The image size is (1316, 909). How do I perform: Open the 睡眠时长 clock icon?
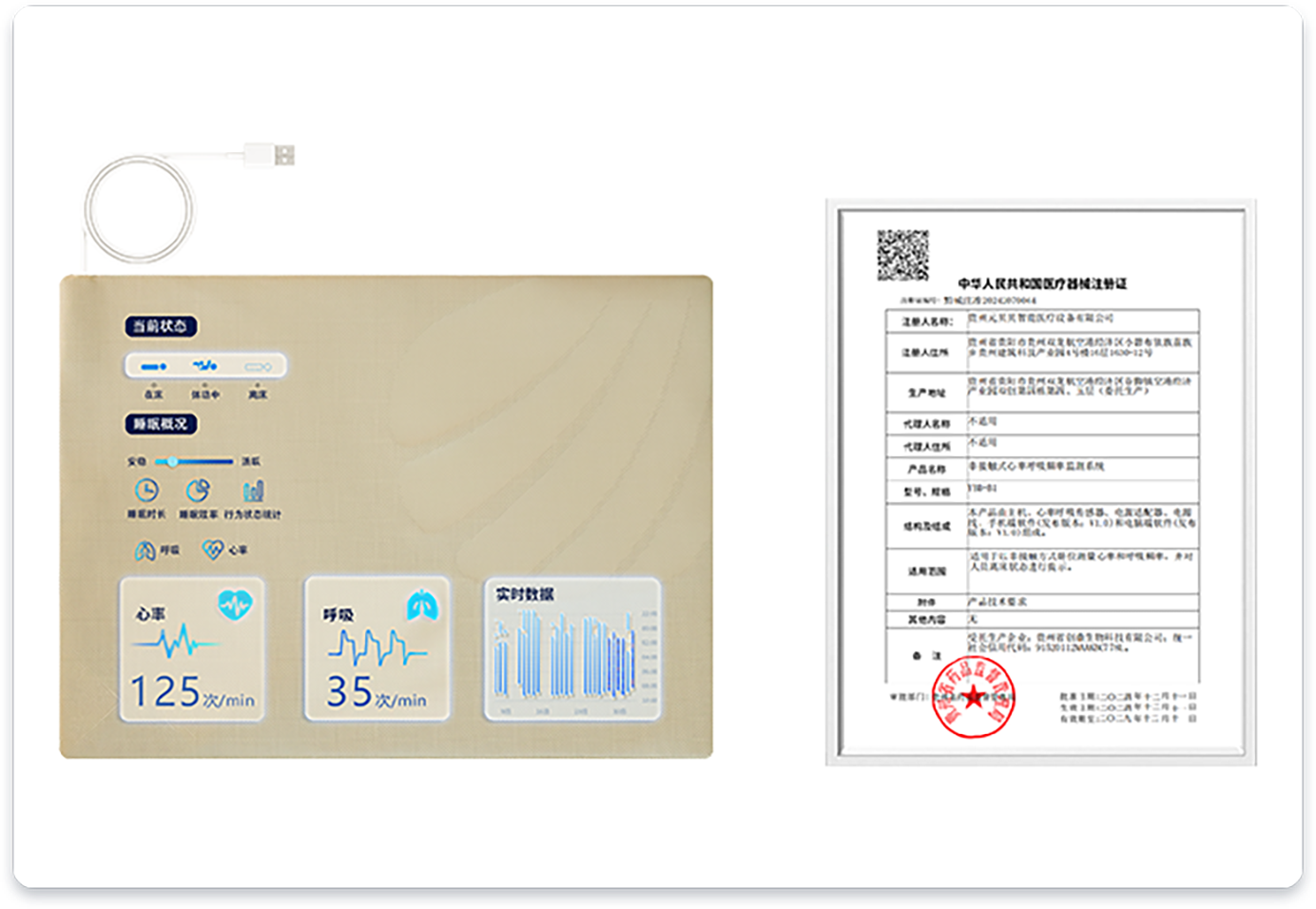click(x=146, y=491)
